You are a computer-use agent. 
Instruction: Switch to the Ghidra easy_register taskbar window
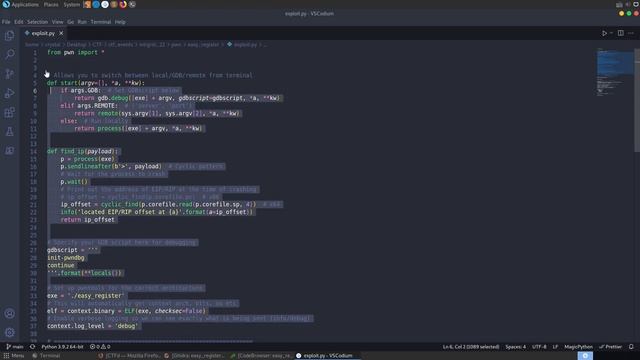coord(194,356)
